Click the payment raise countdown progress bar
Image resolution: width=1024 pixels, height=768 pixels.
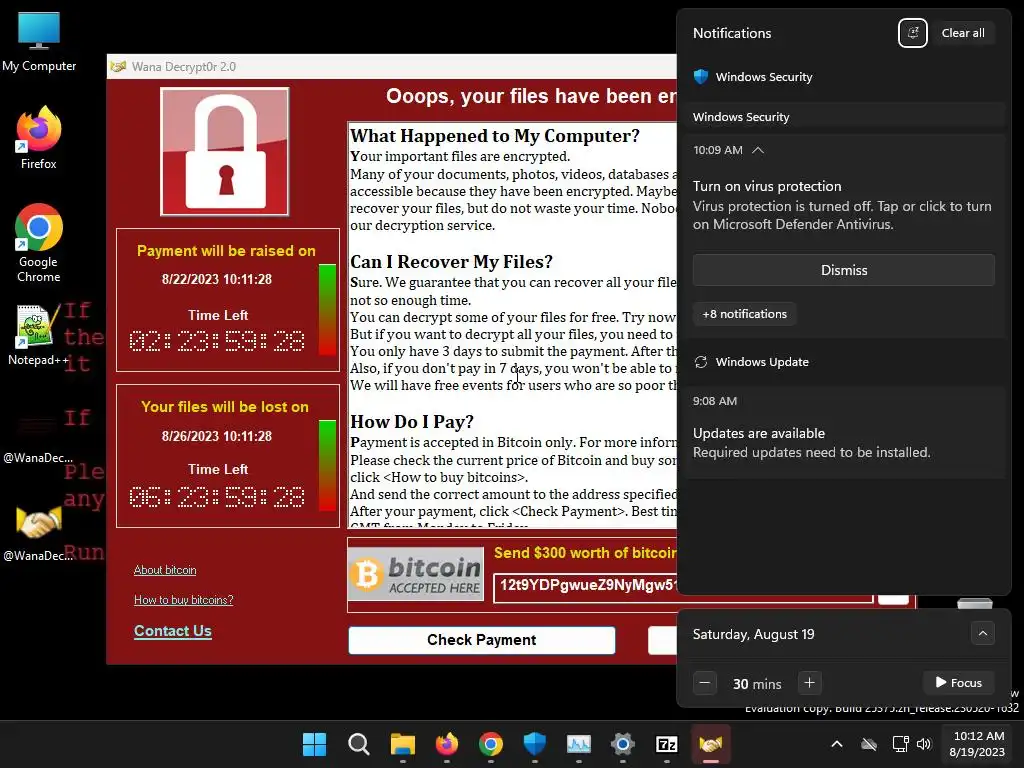click(327, 310)
